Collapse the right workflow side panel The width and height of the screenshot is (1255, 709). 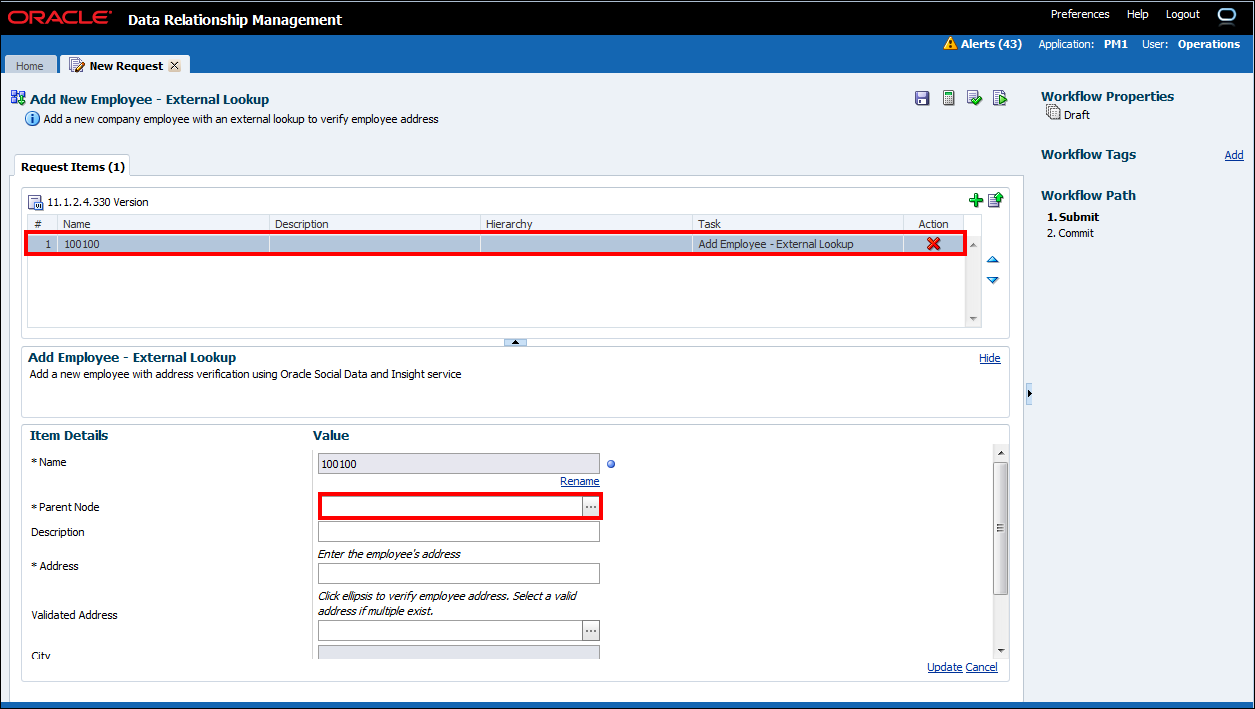click(x=1029, y=394)
